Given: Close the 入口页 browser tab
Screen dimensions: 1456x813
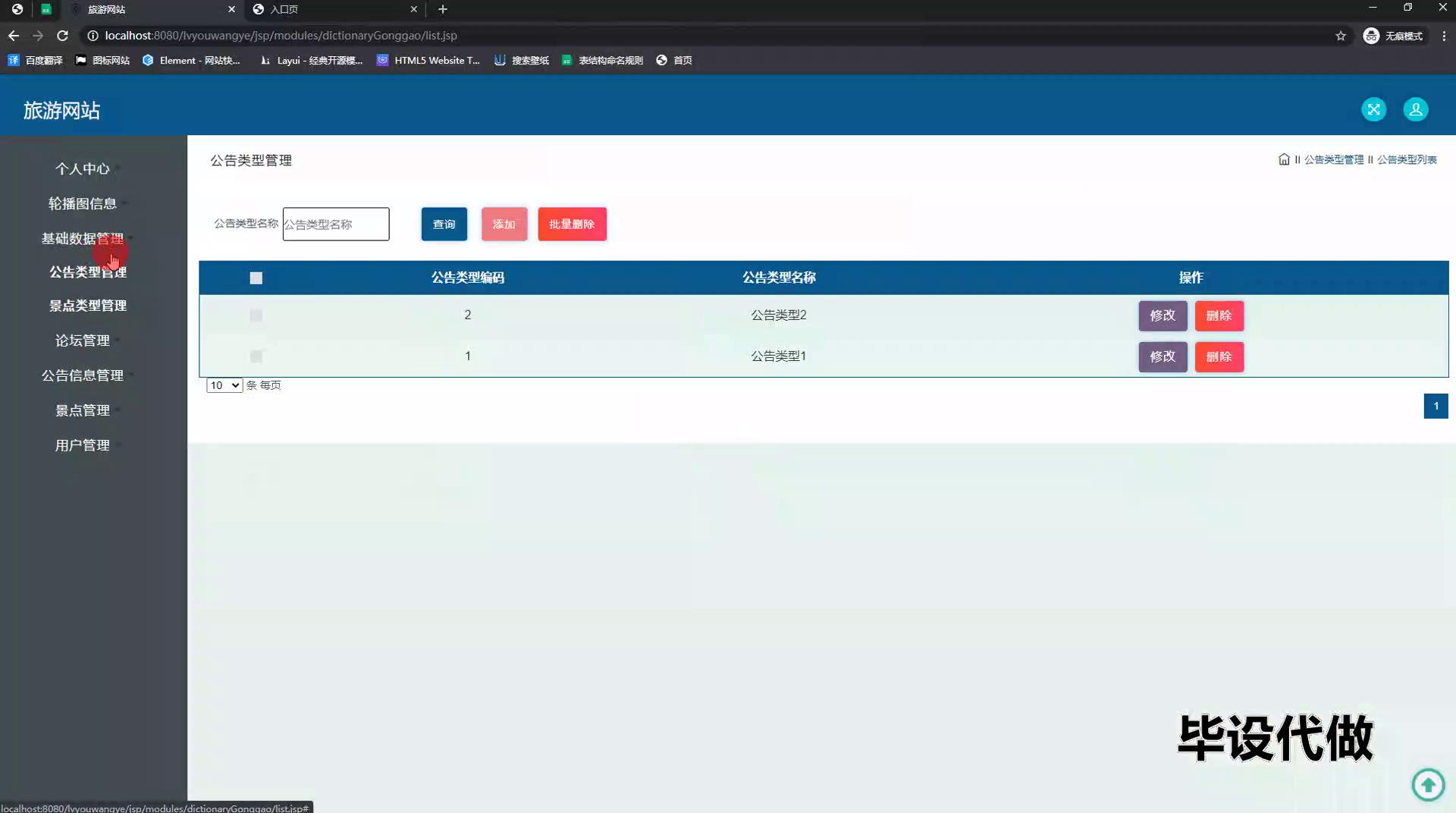Looking at the screenshot, I should pos(413,9).
